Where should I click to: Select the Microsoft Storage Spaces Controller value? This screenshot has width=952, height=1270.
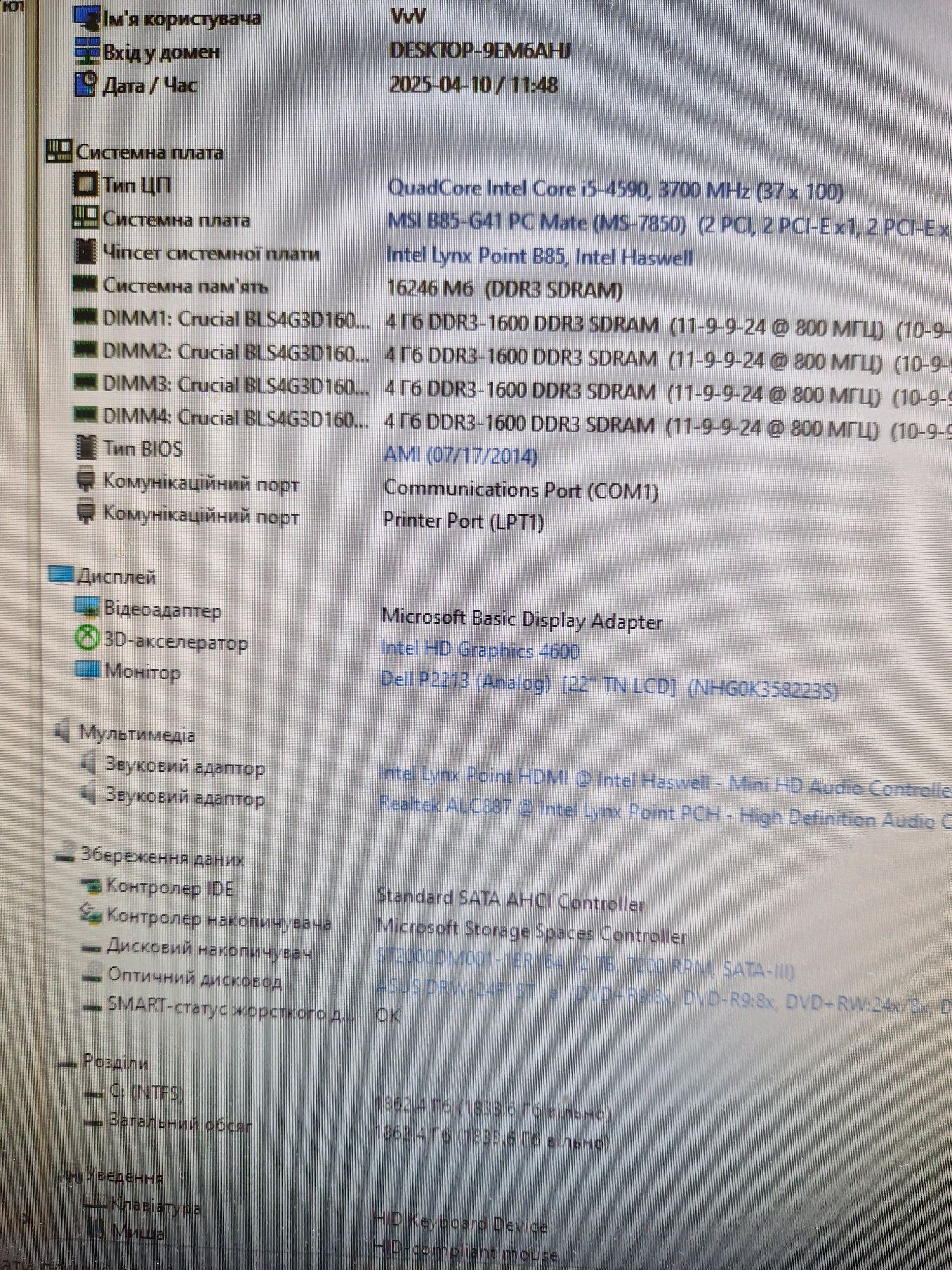coord(532,931)
